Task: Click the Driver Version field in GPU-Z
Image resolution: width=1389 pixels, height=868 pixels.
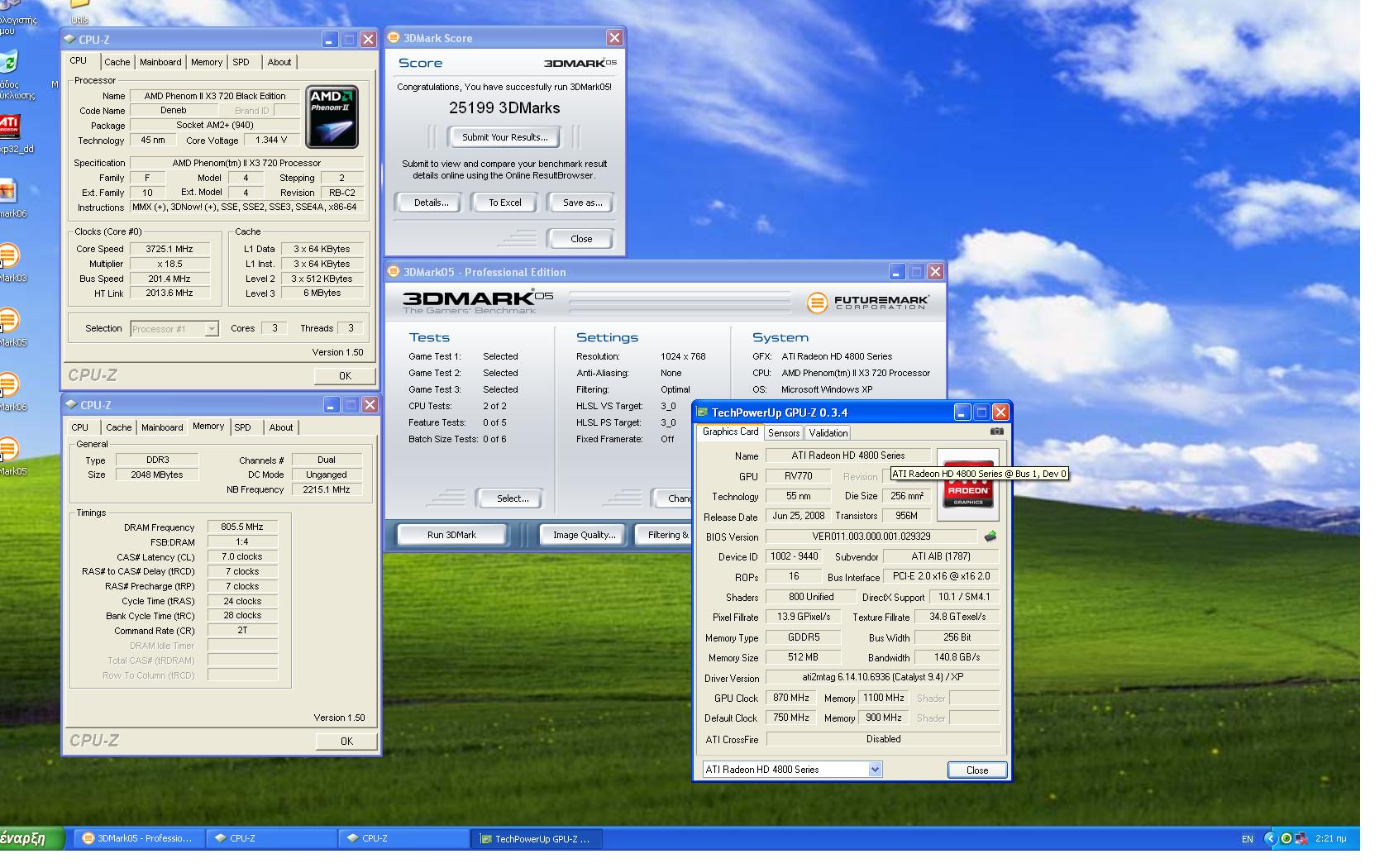Action: 882,677
